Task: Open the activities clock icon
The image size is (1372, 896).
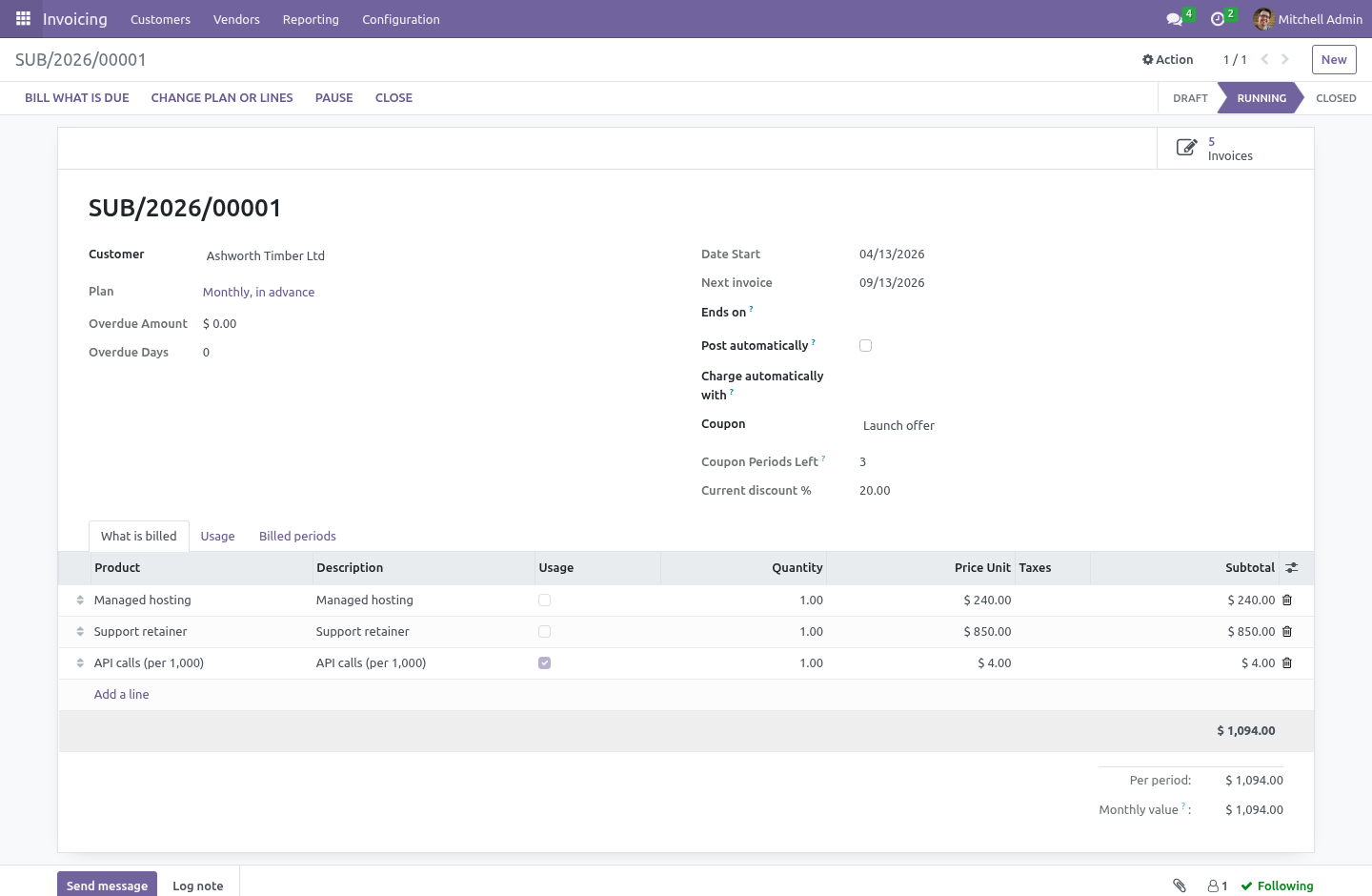Action: [x=1218, y=19]
